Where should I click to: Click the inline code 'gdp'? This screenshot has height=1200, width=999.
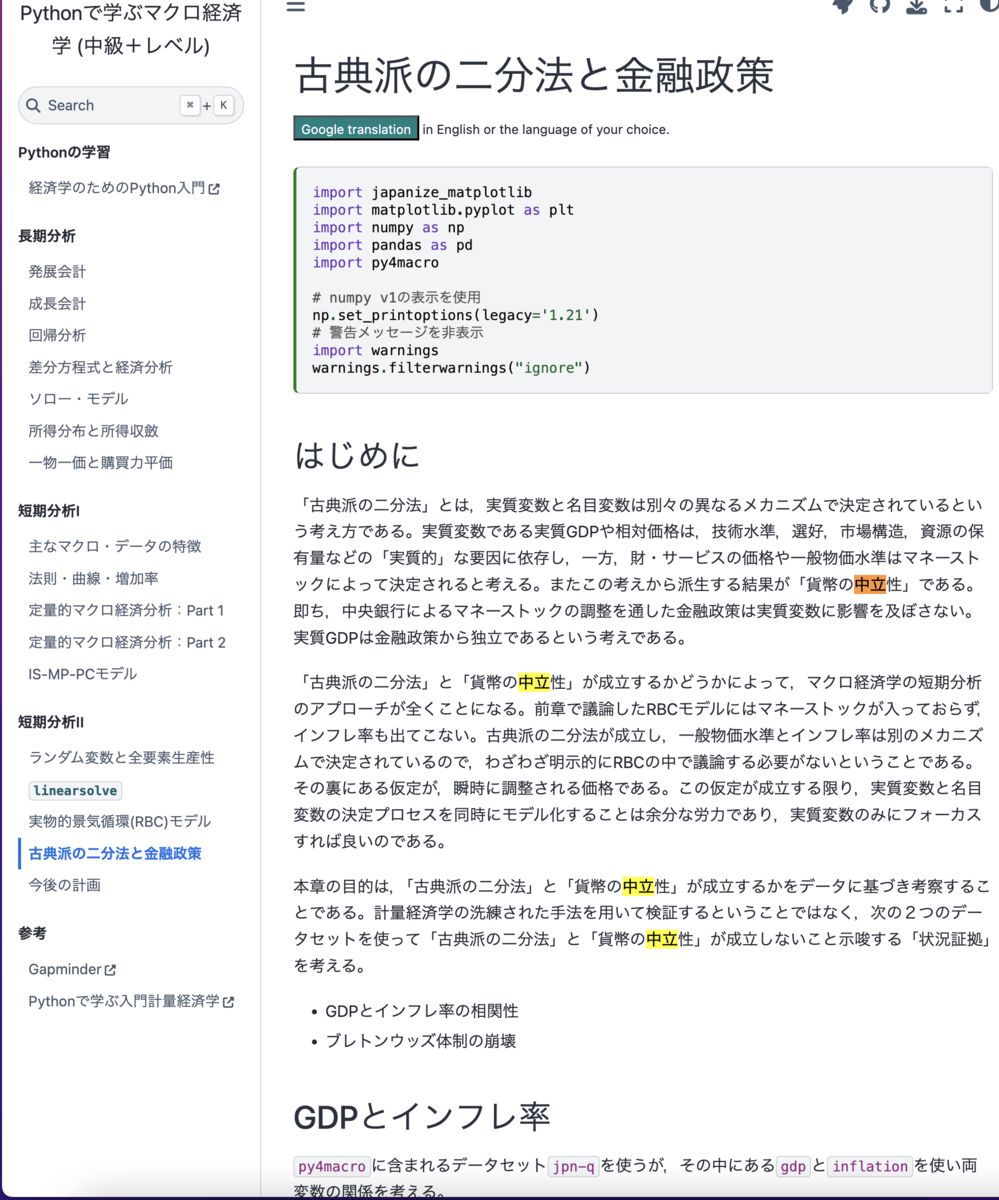coord(793,1166)
